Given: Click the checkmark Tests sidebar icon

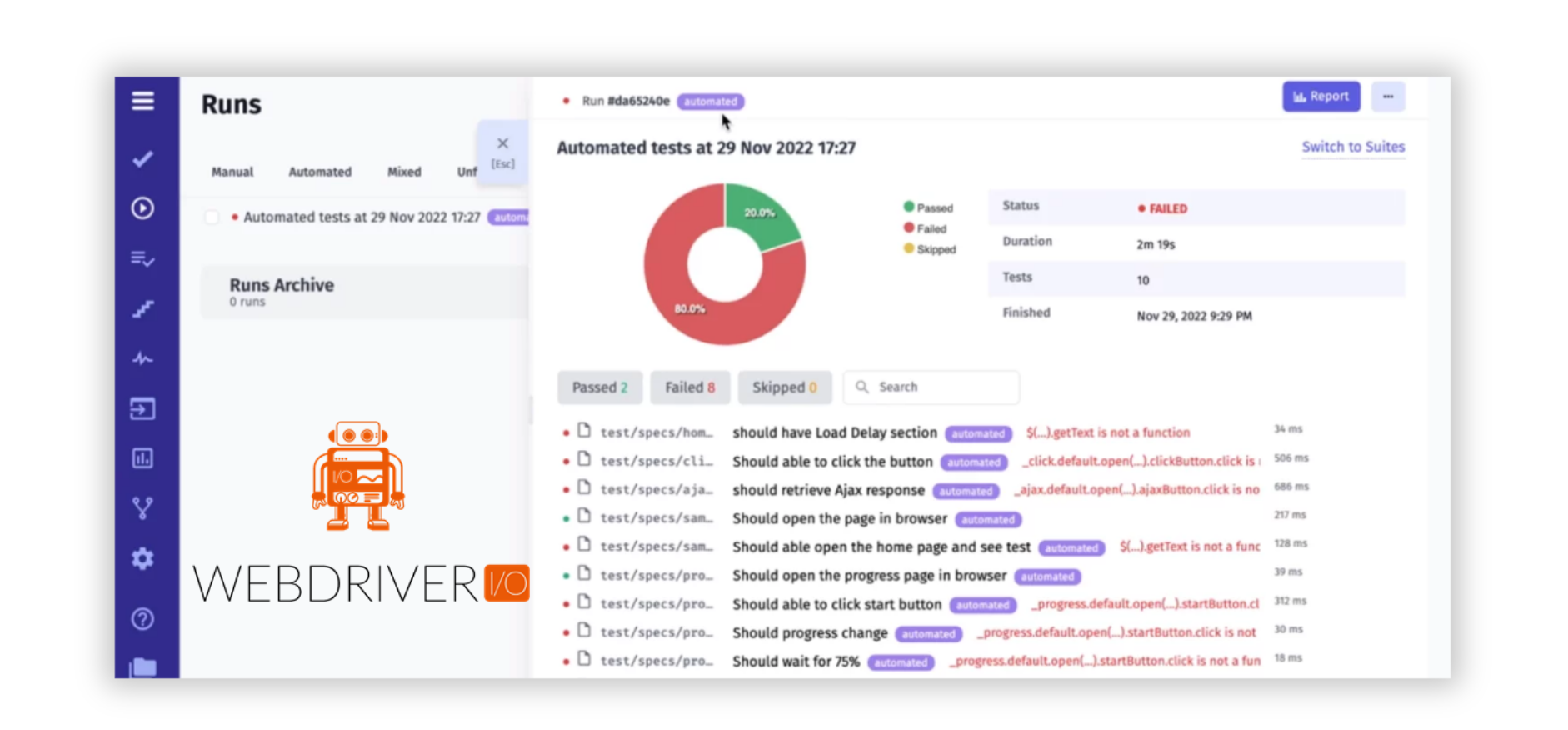Looking at the screenshot, I should click(x=142, y=158).
